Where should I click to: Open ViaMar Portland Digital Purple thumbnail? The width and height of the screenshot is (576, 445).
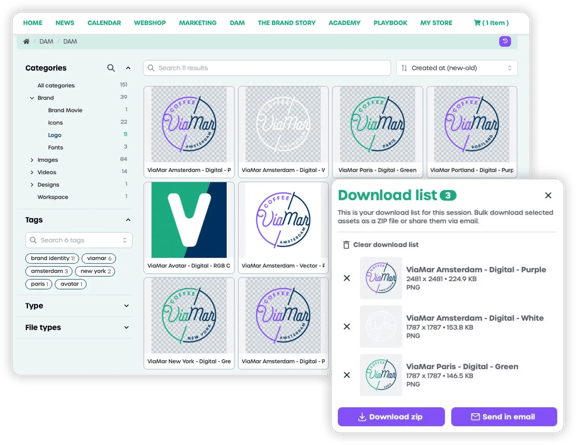click(x=472, y=124)
